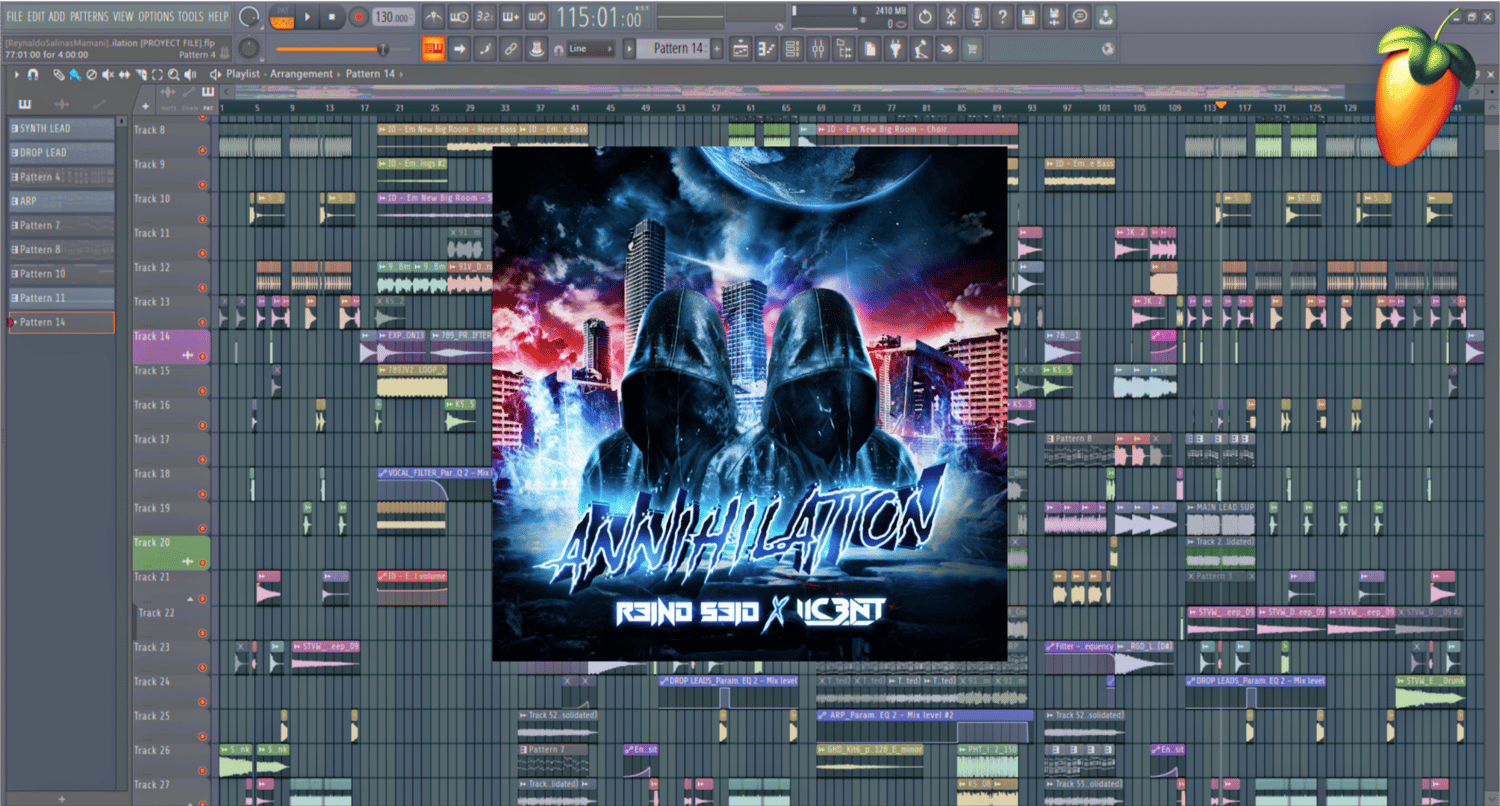Screen dimensions: 1500x806
Task: Click Playlist breadcrumb Arrangement label
Action: coord(301,74)
